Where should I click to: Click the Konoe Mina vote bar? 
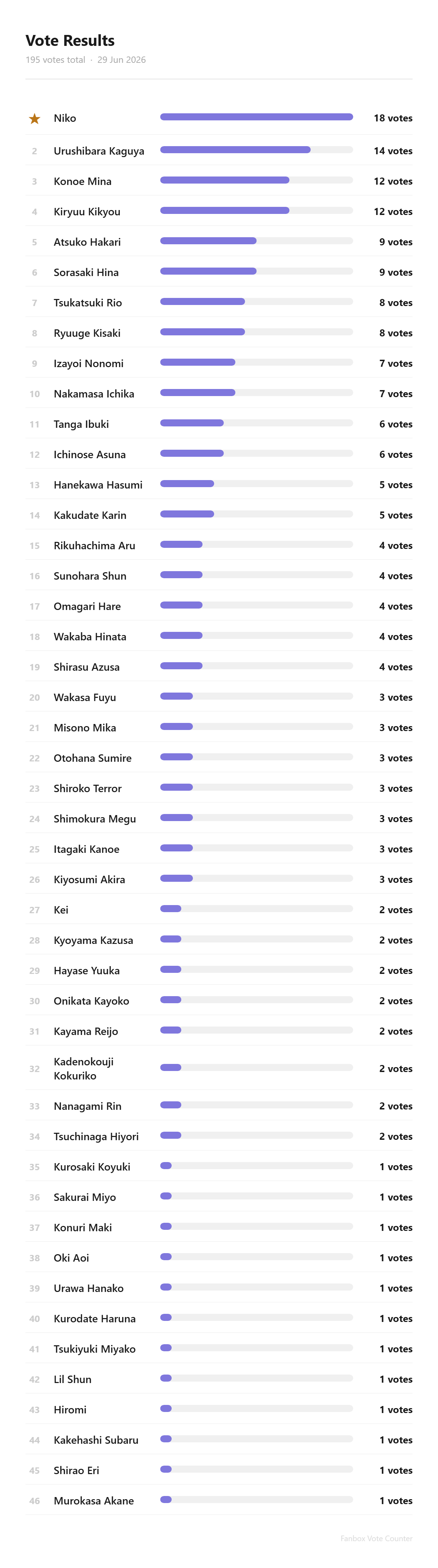click(x=256, y=180)
